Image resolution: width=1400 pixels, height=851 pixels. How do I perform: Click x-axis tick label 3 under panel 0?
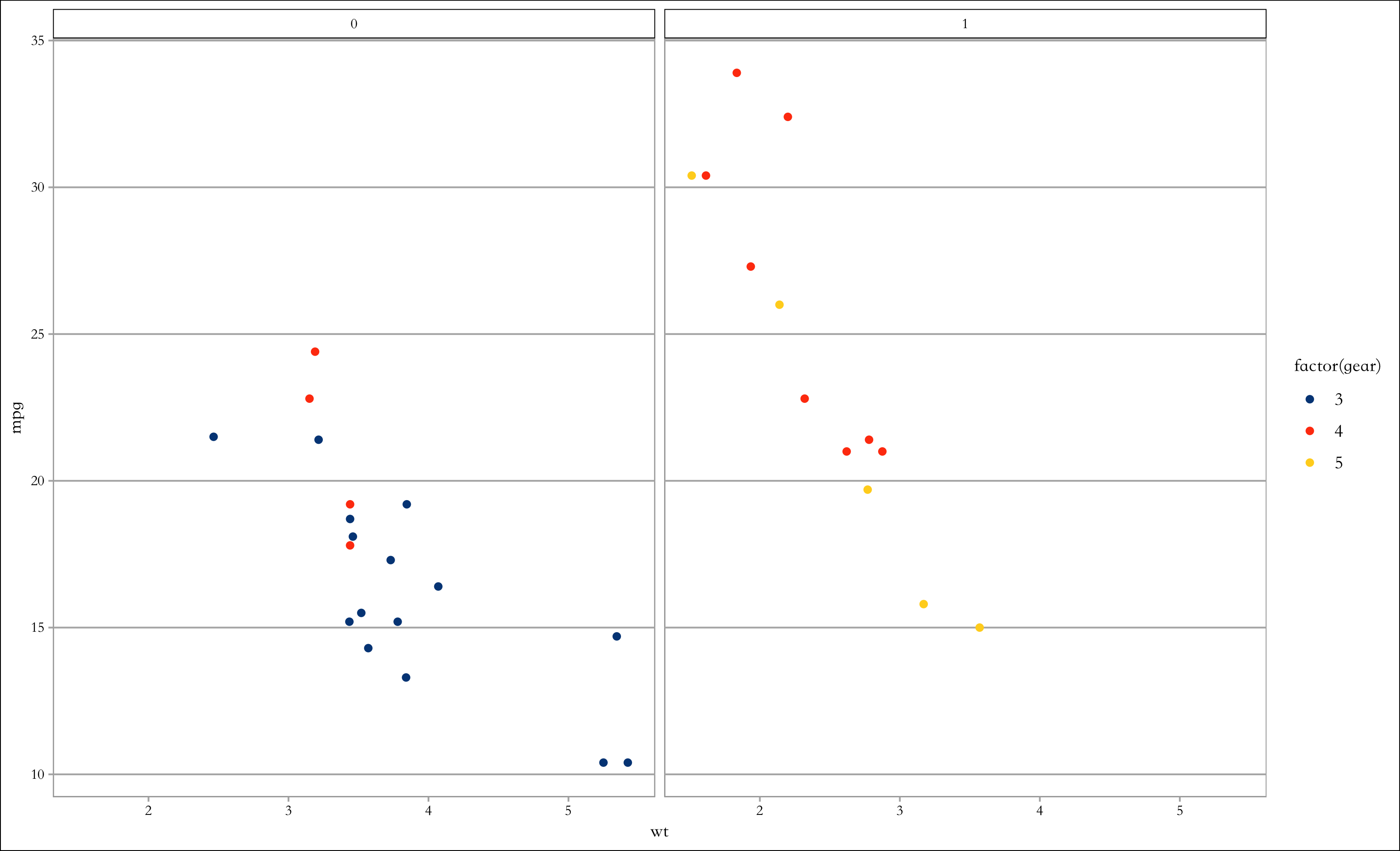click(288, 810)
